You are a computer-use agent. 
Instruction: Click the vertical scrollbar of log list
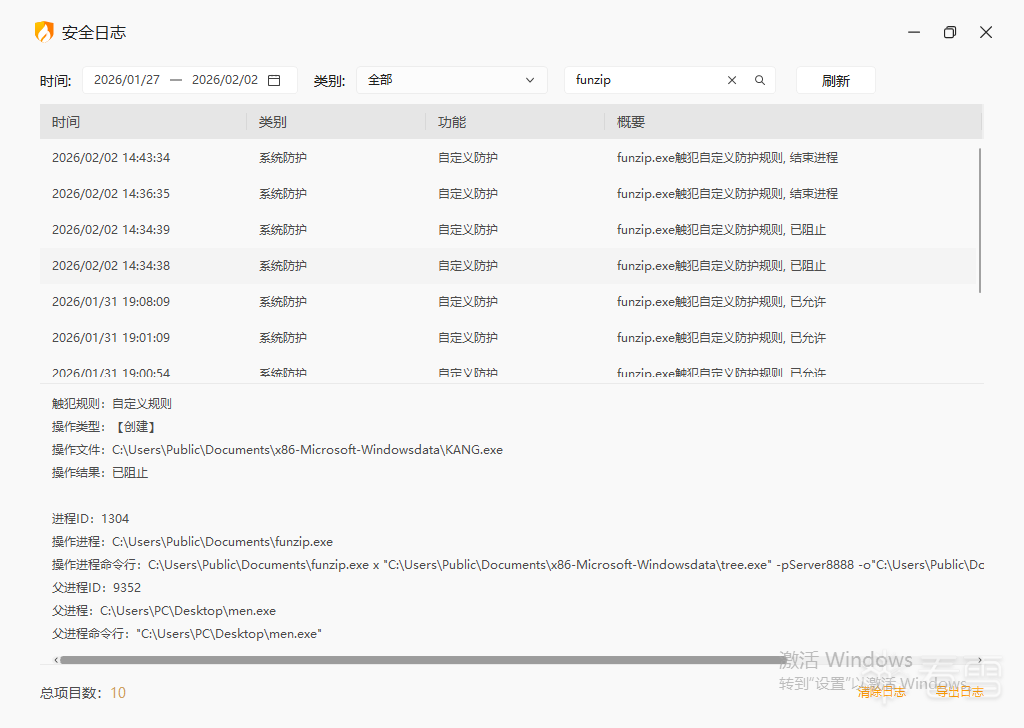[x=980, y=221]
